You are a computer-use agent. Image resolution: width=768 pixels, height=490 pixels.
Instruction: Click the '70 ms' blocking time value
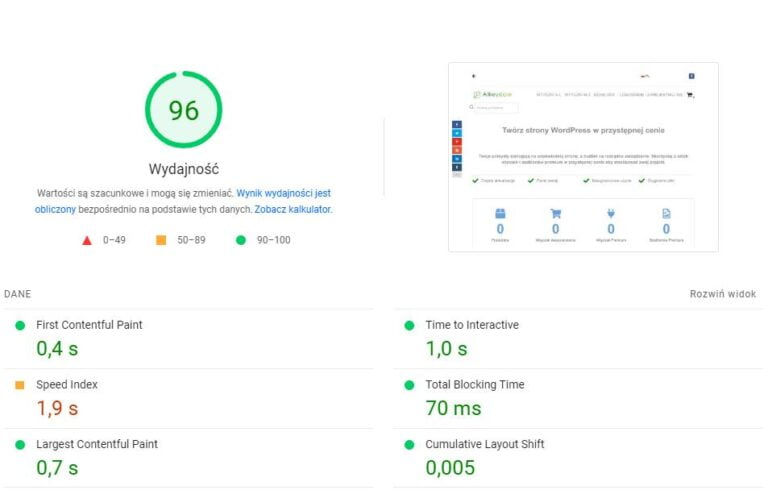(454, 409)
